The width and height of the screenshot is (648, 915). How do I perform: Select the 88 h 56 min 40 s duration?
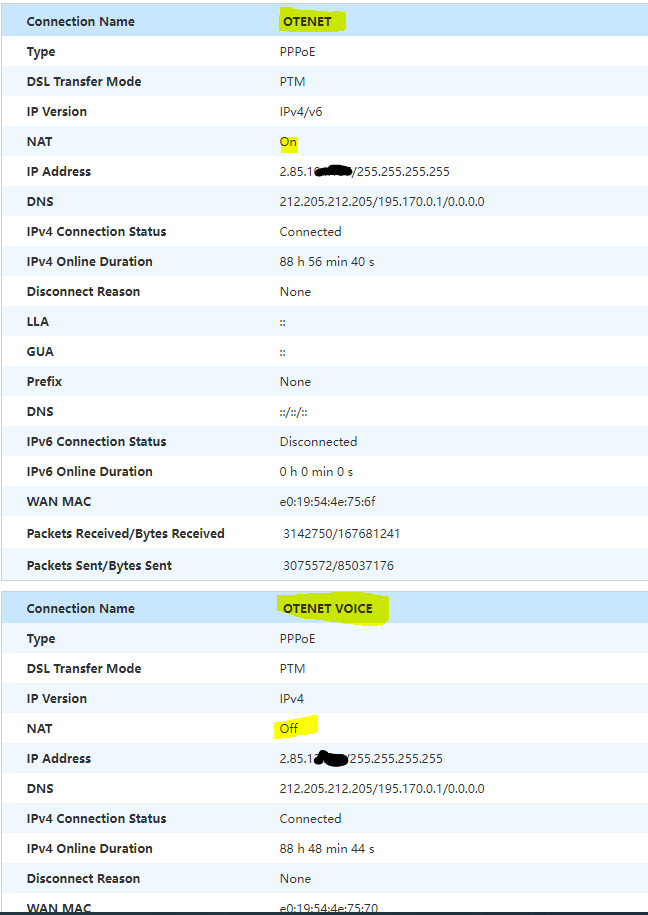tap(327, 261)
